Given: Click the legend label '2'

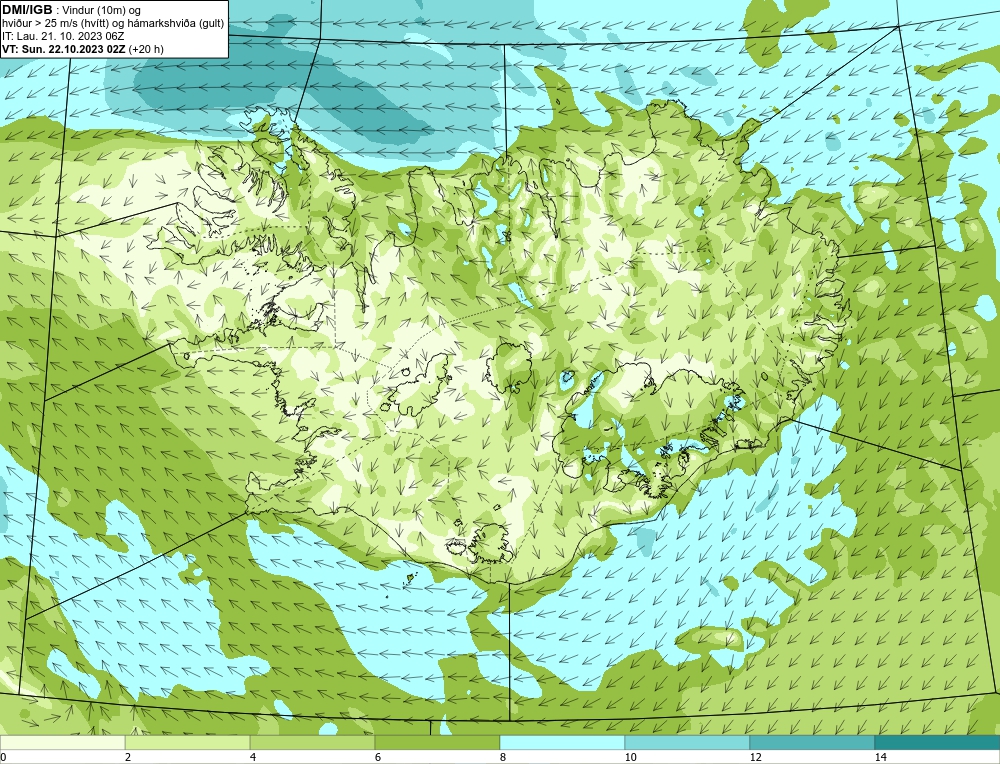Looking at the screenshot, I should click(128, 757).
